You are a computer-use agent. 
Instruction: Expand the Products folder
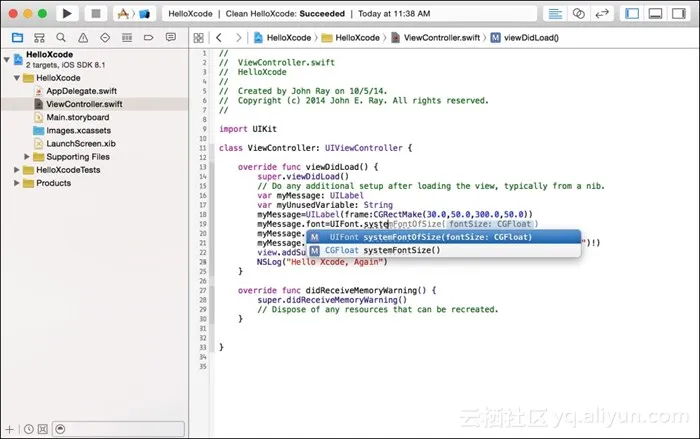[x=17, y=183]
